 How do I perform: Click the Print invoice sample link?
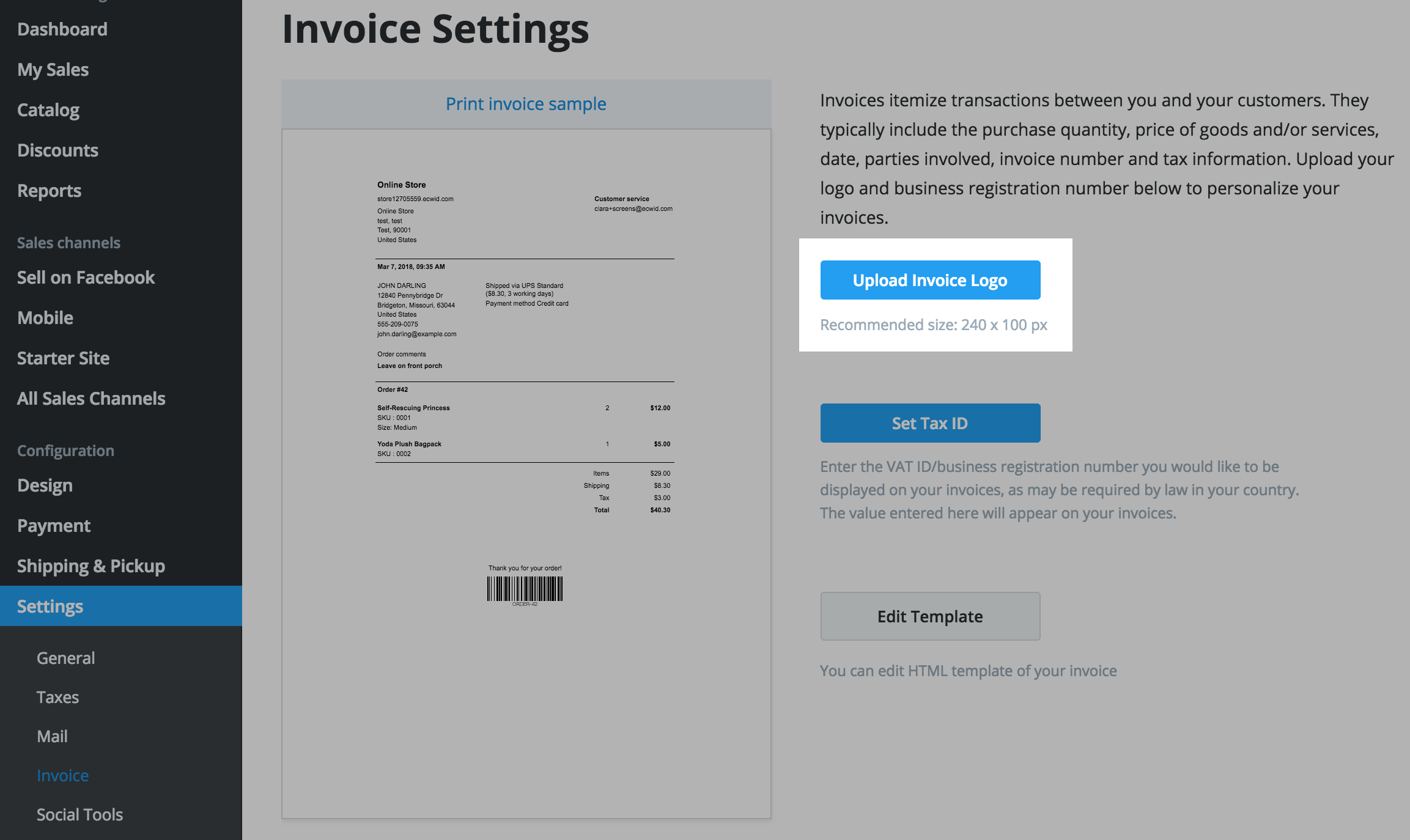tap(526, 104)
